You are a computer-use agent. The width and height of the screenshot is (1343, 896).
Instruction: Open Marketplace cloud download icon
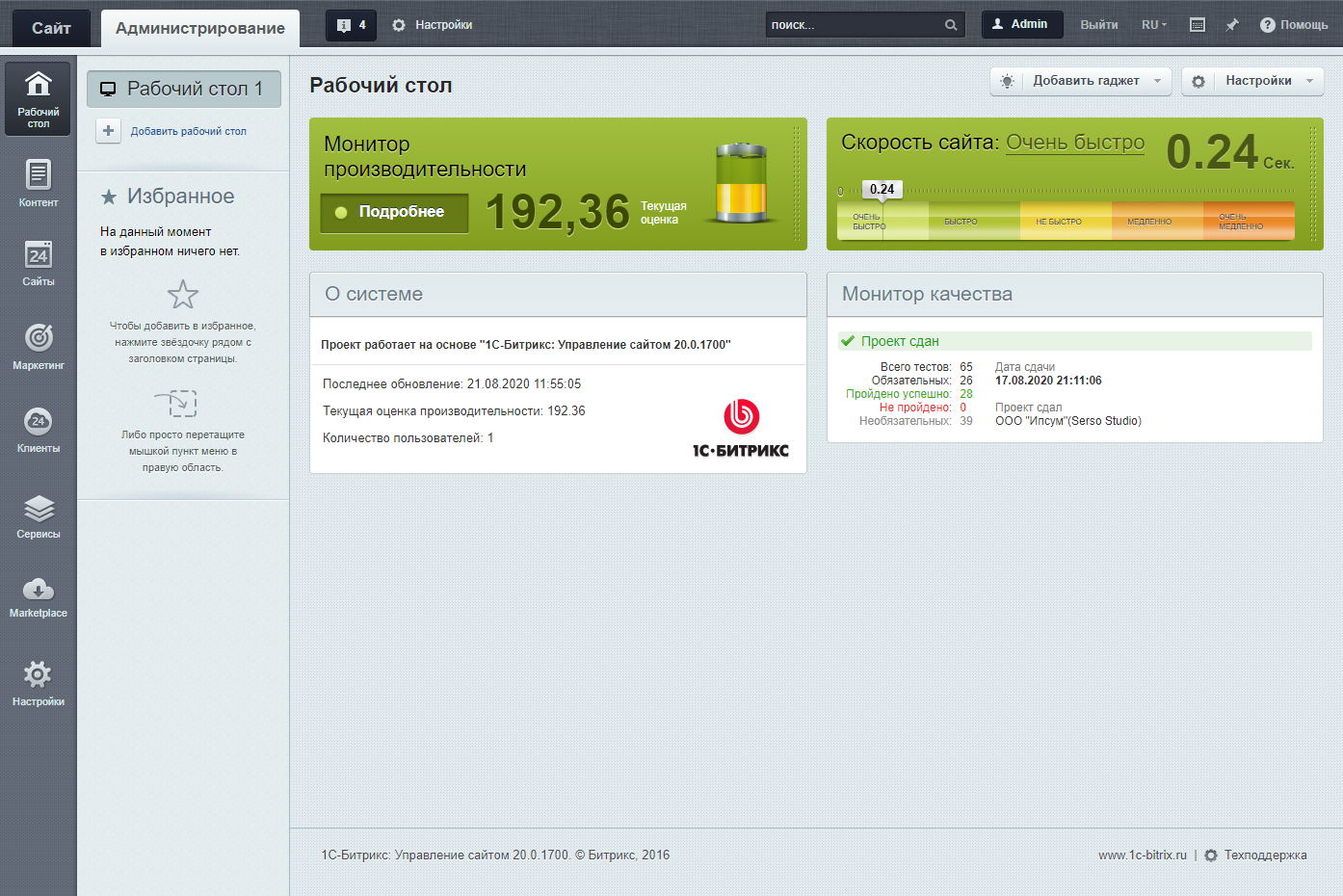pos(38,597)
